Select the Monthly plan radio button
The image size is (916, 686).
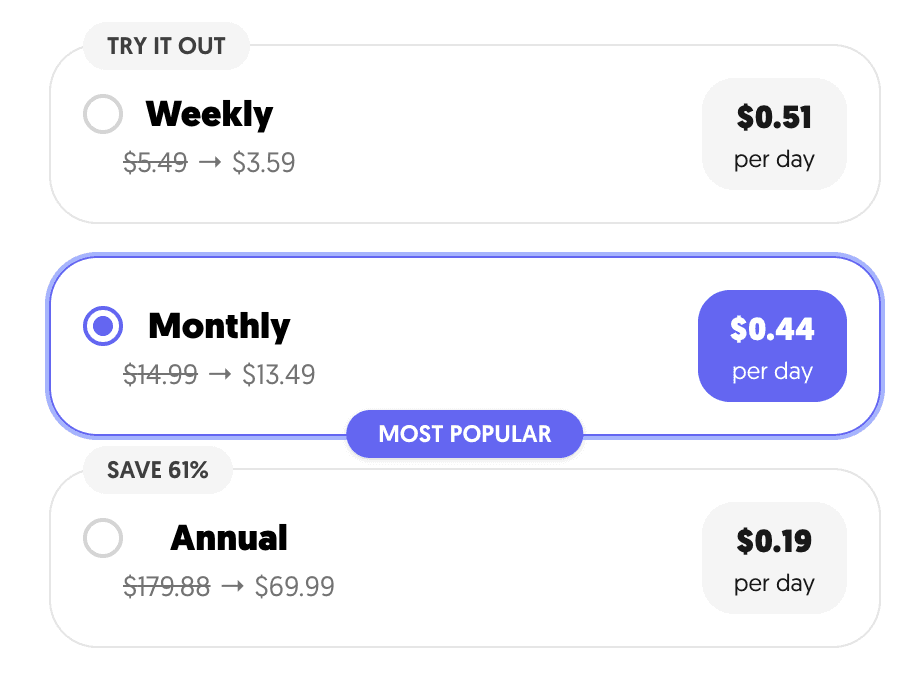(102, 326)
